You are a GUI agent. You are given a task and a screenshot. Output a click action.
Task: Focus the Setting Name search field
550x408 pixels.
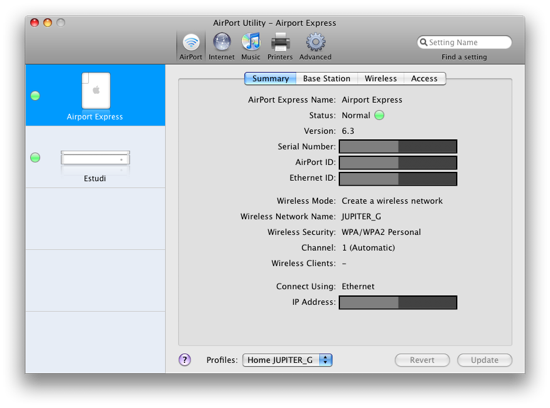[x=464, y=42]
